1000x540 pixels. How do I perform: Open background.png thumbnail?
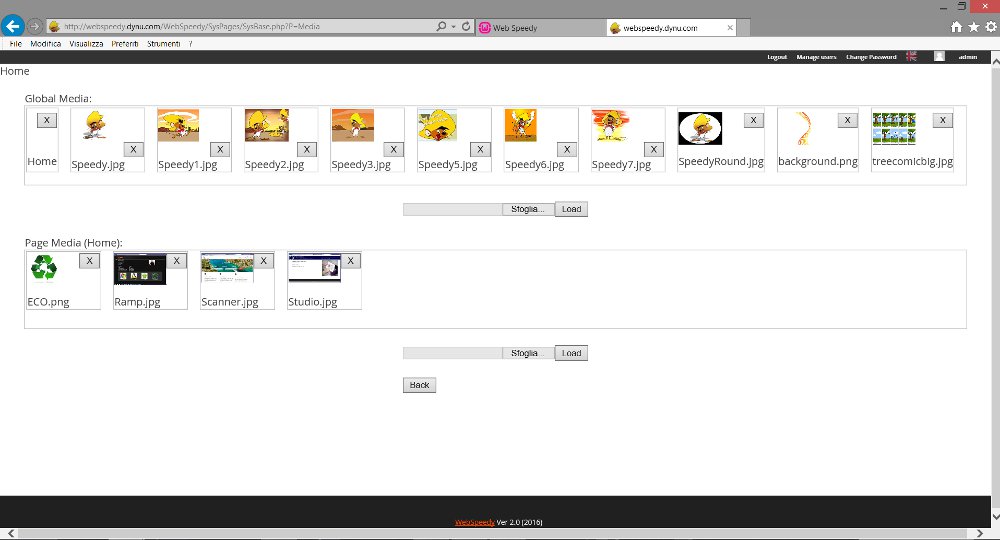click(x=804, y=128)
